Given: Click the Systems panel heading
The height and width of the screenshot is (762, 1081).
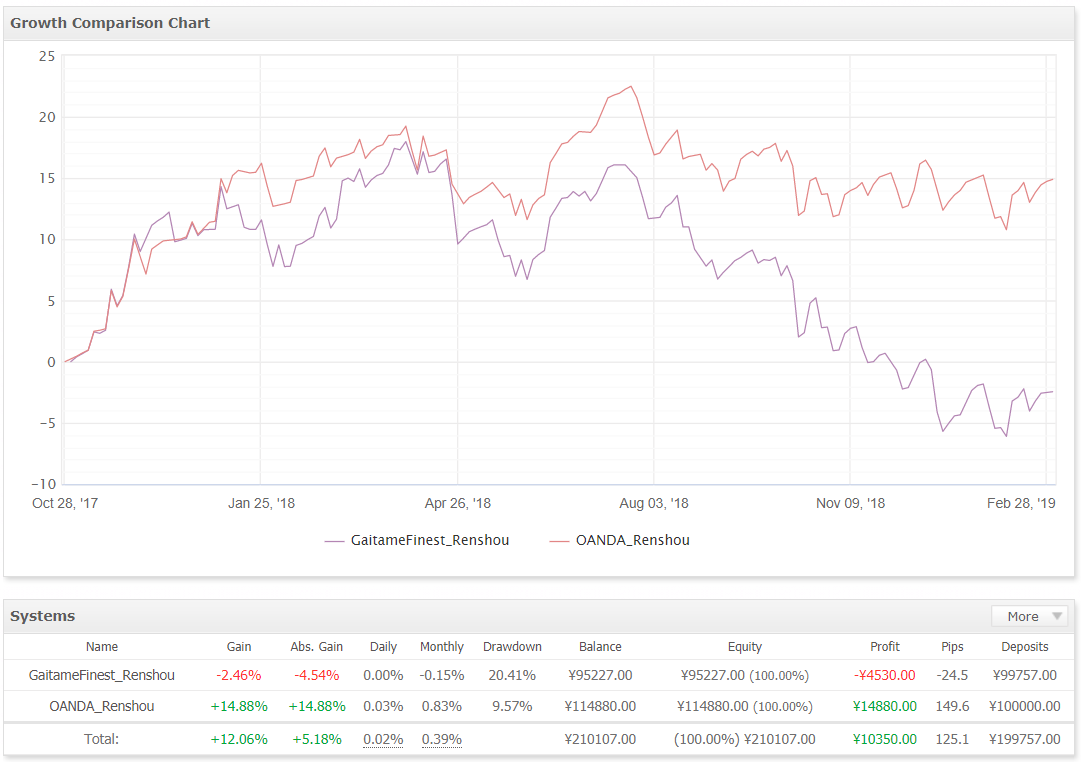Looking at the screenshot, I should coord(43,616).
